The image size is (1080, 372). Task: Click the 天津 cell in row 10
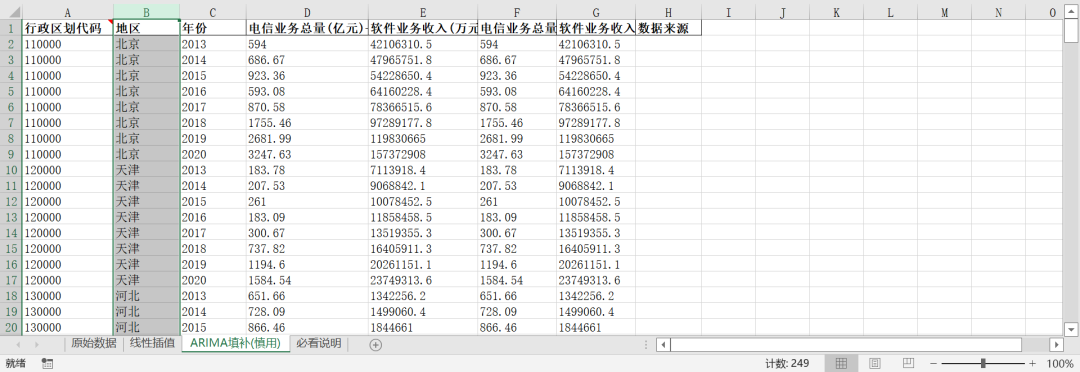(x=147, y=170)
